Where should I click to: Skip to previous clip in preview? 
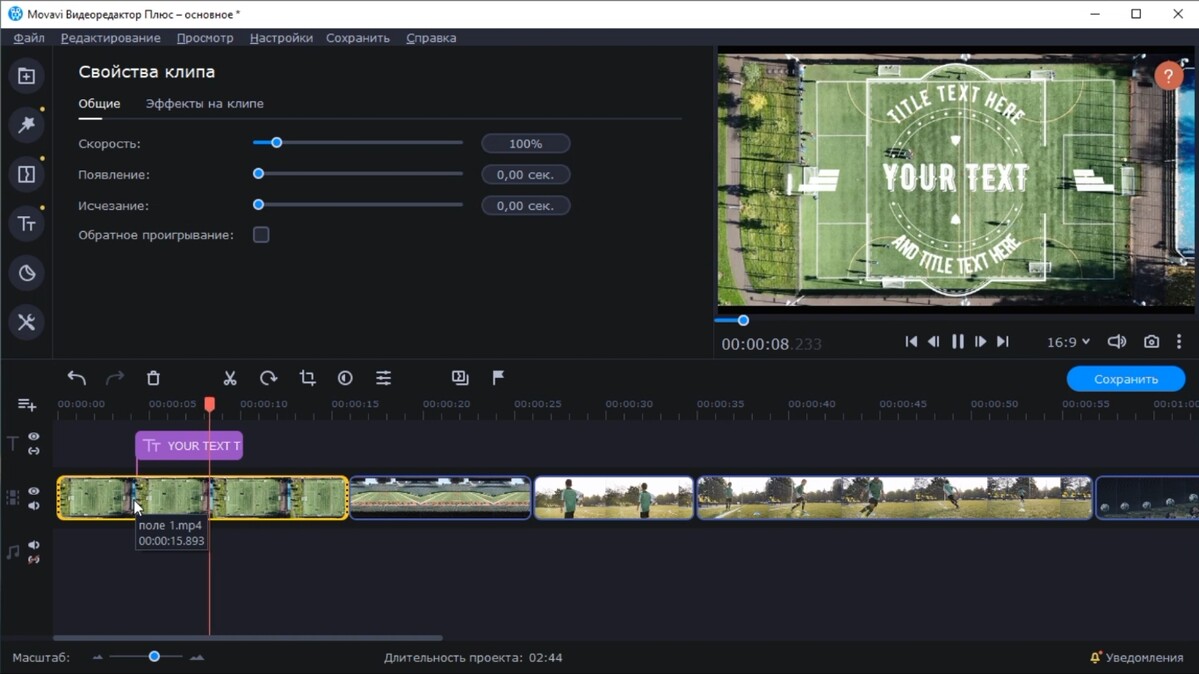(911, 342)
